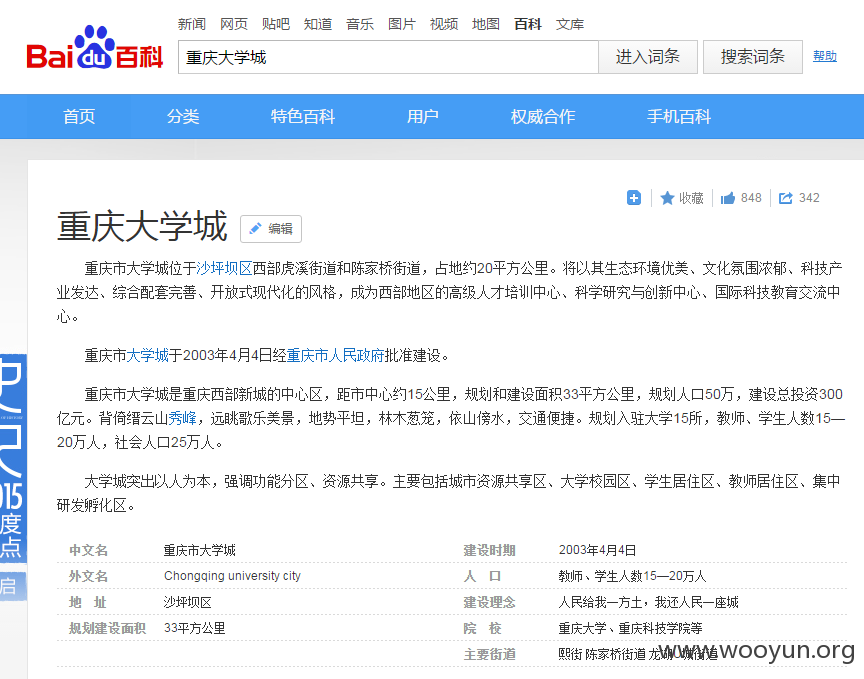Open 用户 in blue nav bar
The width and height of the screenshot is (864, 679).
(x=423, y=116)
